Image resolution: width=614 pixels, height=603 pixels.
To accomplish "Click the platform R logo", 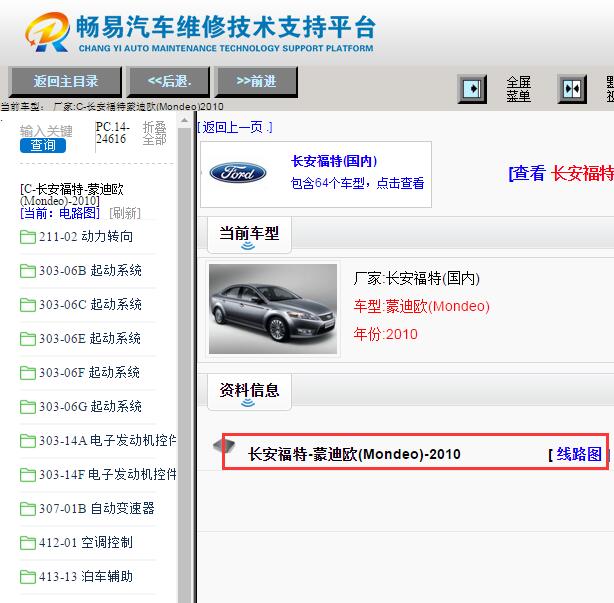I will point(48,32).
